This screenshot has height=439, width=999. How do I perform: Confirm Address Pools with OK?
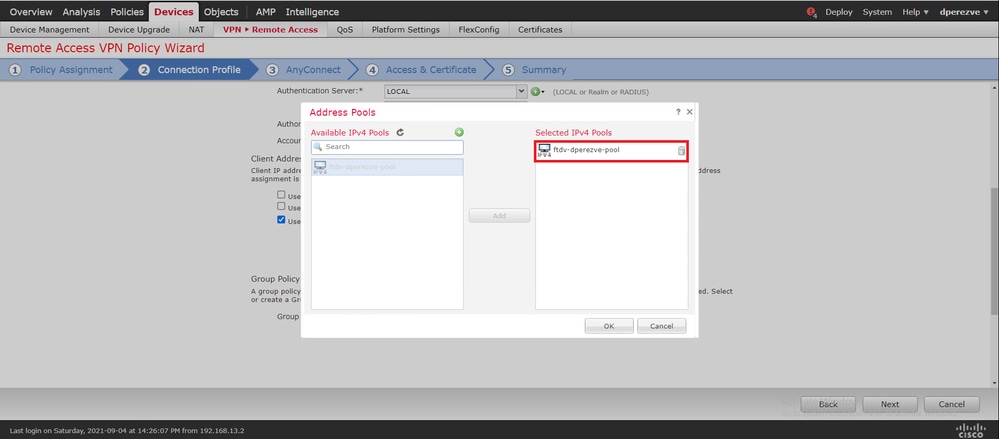[x=609, y=326]
